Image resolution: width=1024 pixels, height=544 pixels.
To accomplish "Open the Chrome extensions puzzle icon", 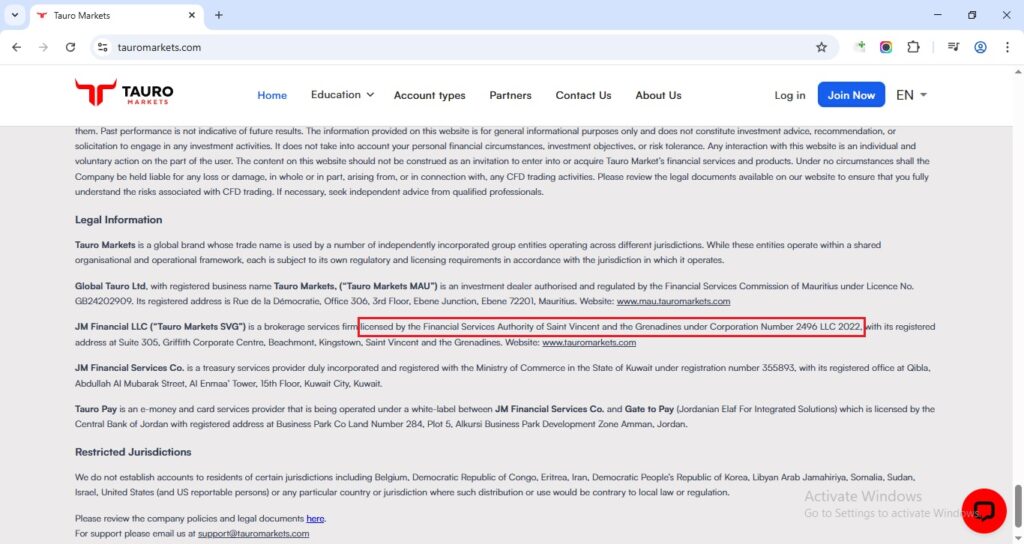I will tap(913, 47).
